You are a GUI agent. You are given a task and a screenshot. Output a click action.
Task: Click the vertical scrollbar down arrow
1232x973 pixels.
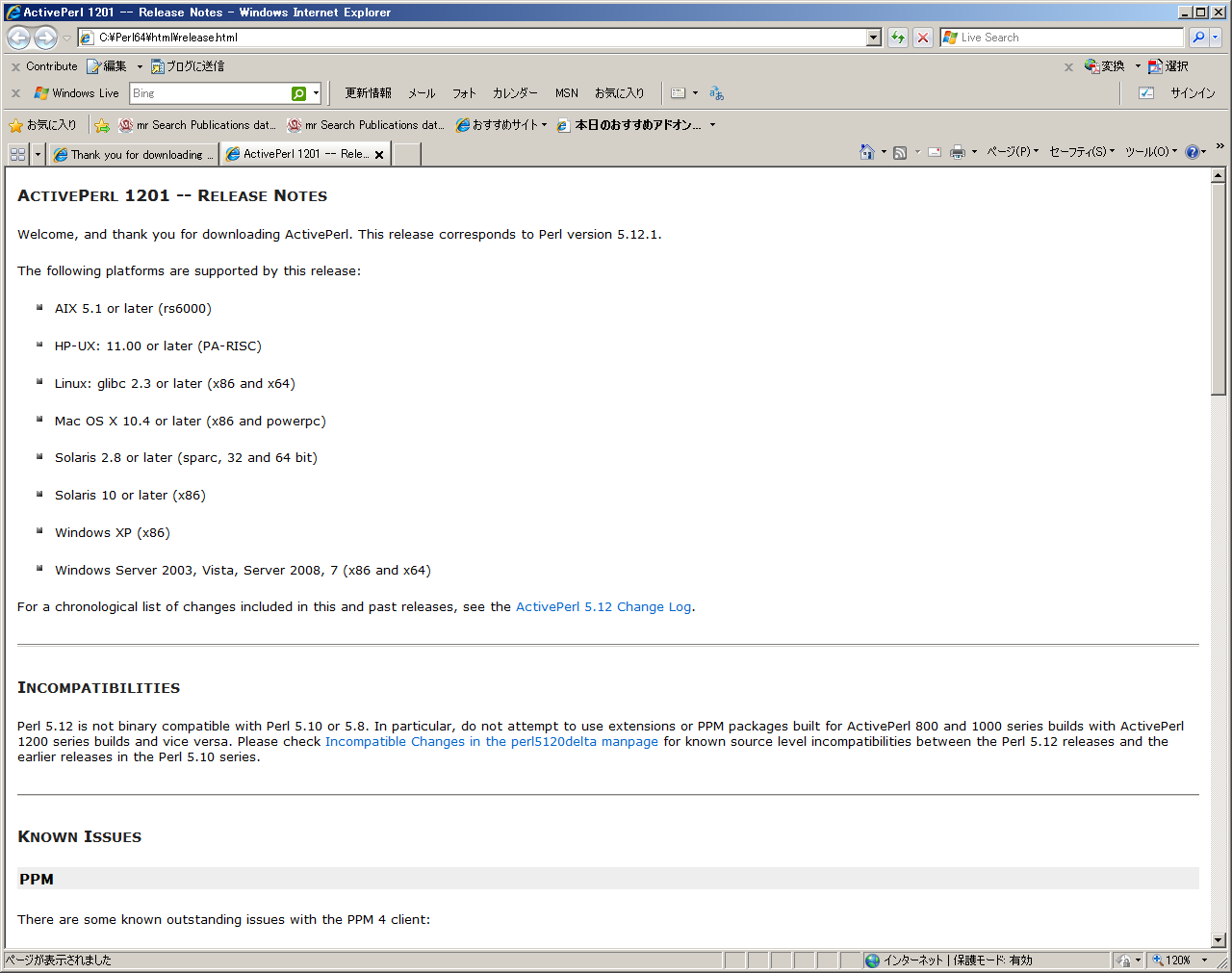[1219, 940]
